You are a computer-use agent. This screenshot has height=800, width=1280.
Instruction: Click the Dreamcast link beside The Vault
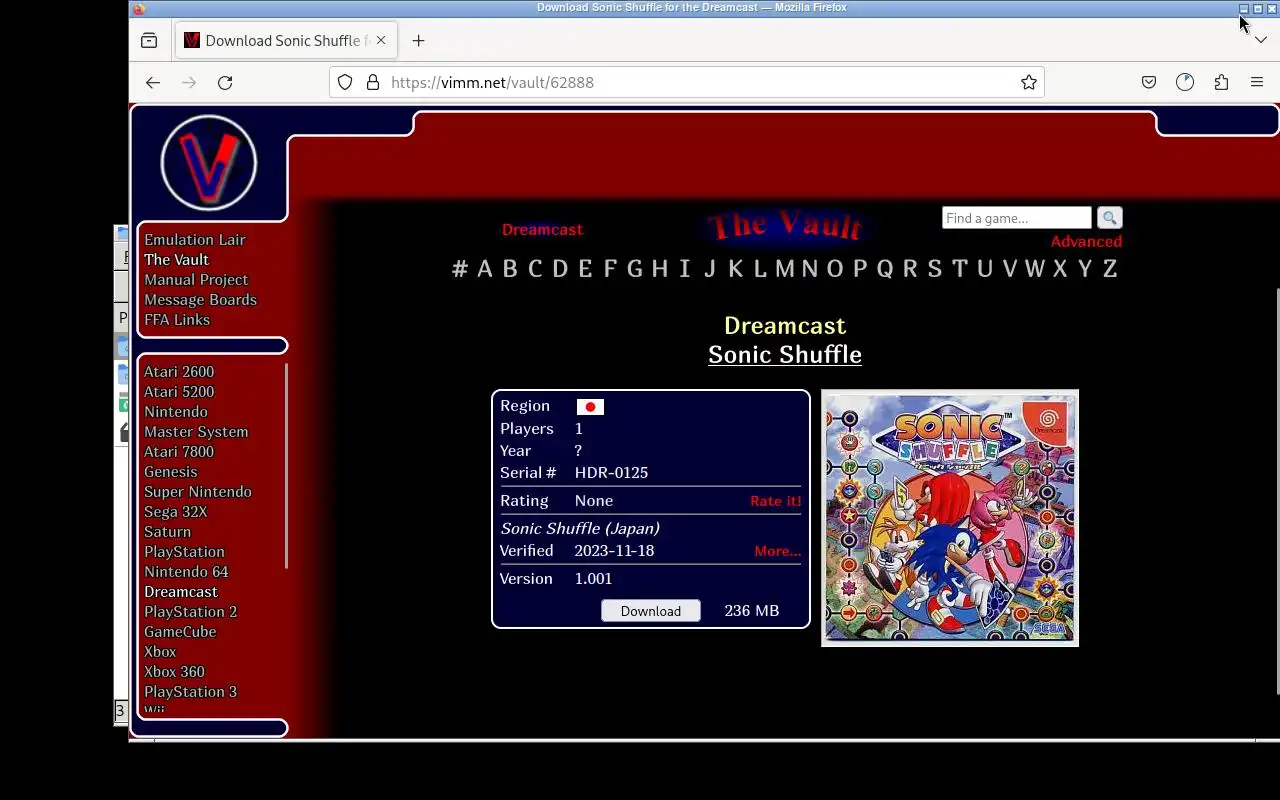(542, 229)
